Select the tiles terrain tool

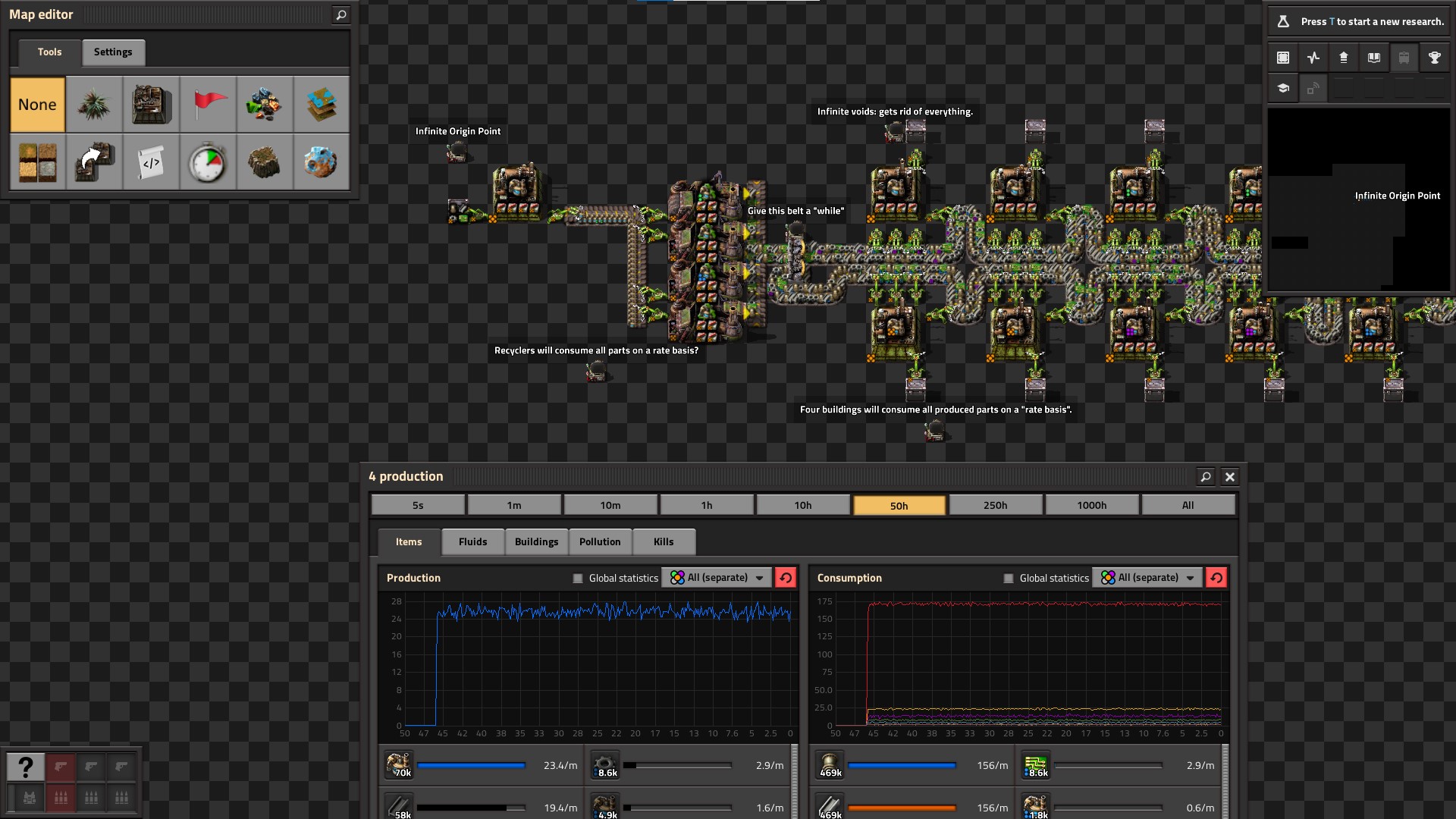click(37, 162)
